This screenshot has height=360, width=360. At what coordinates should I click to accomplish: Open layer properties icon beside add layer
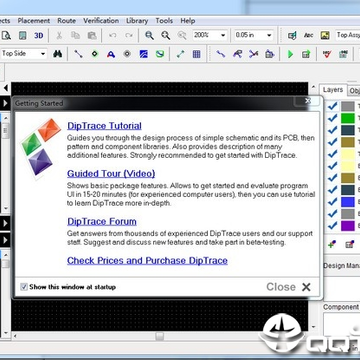[x=349, y=244]
